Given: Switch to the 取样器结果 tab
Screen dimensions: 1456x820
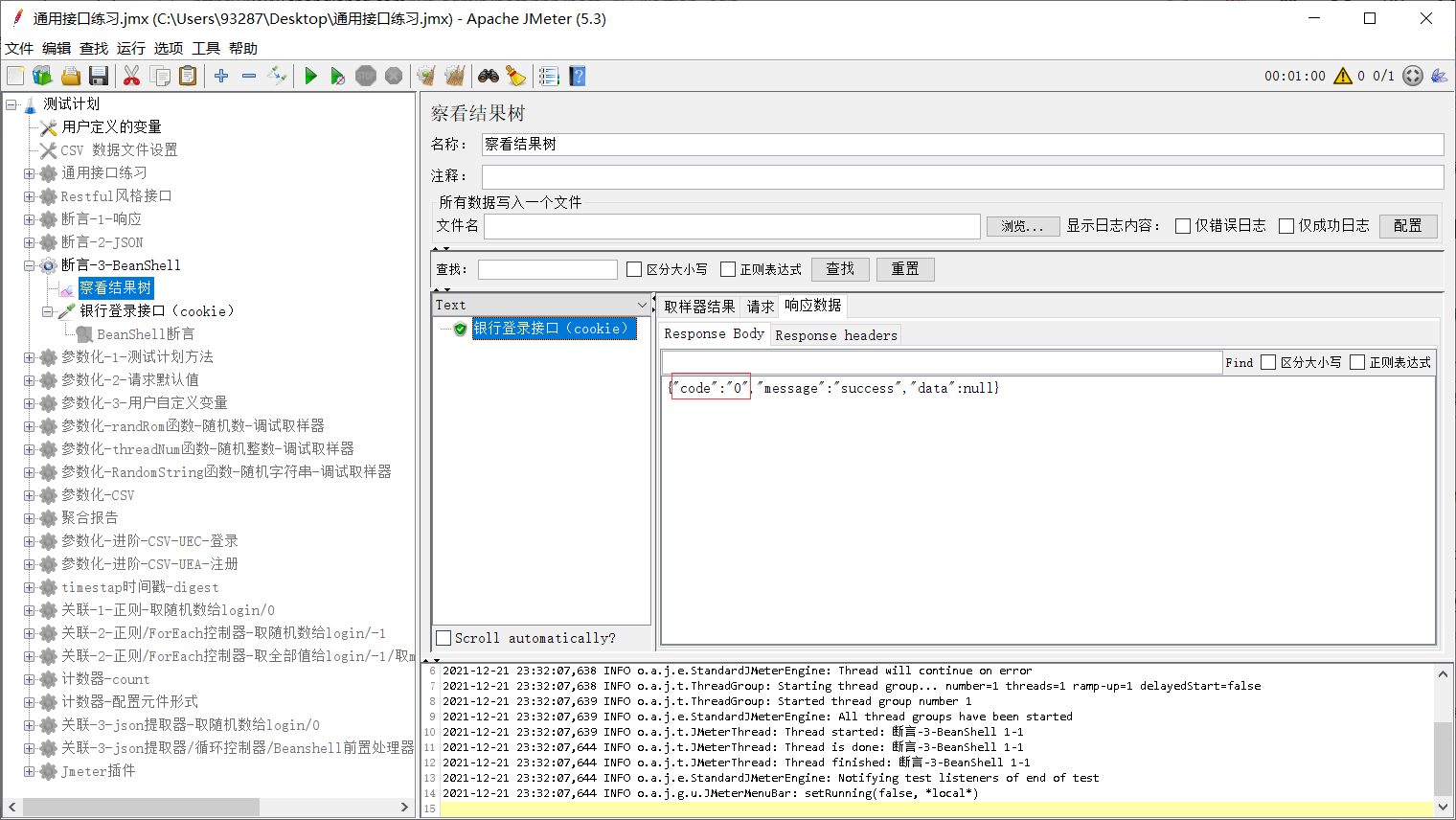Looking at the screenshot, I should pos(699,307).
